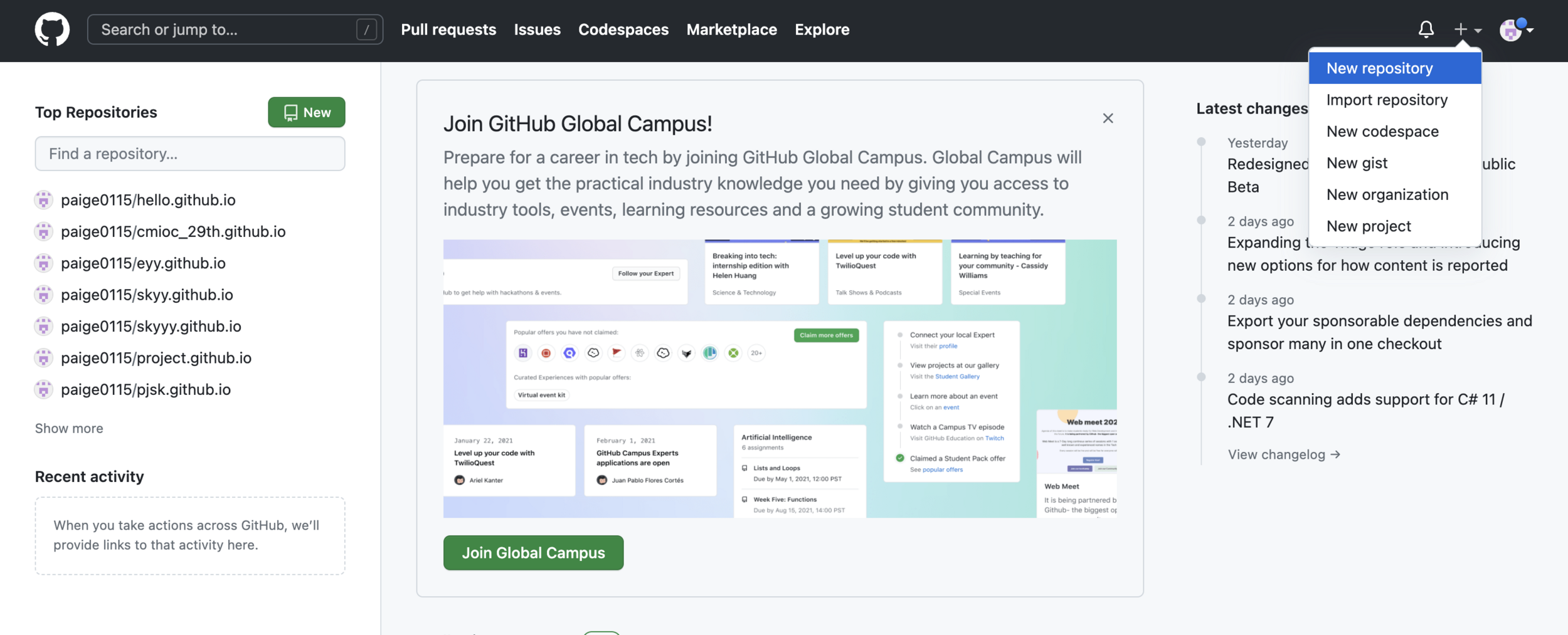Screen dimensions: 1568x635
Task: Expand the plus create-new dropdown
Action: coord(1468,29)
